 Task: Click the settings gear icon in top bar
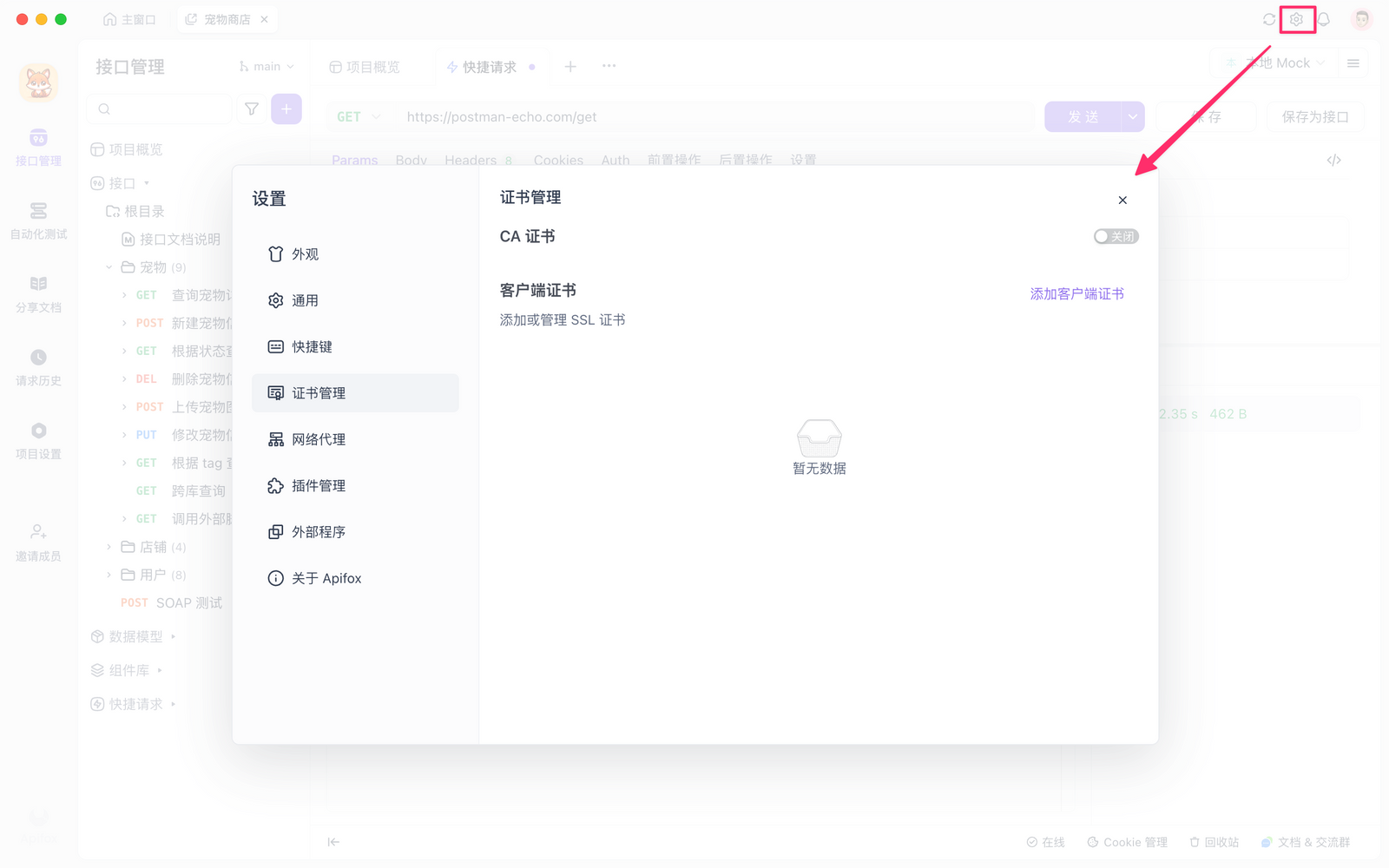1296,19
